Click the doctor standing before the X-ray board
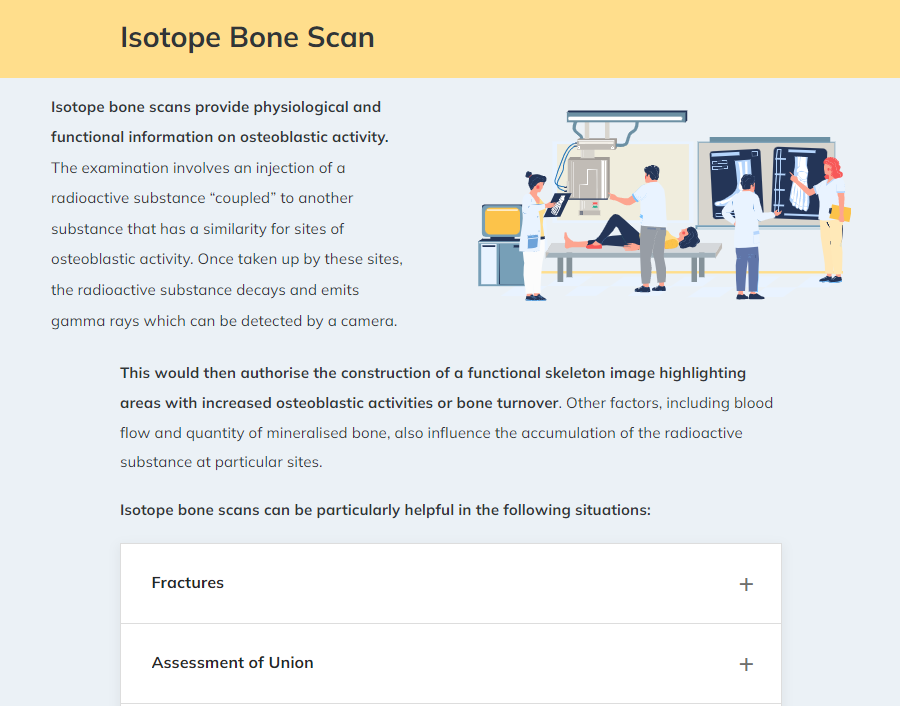 pos(746,235)
